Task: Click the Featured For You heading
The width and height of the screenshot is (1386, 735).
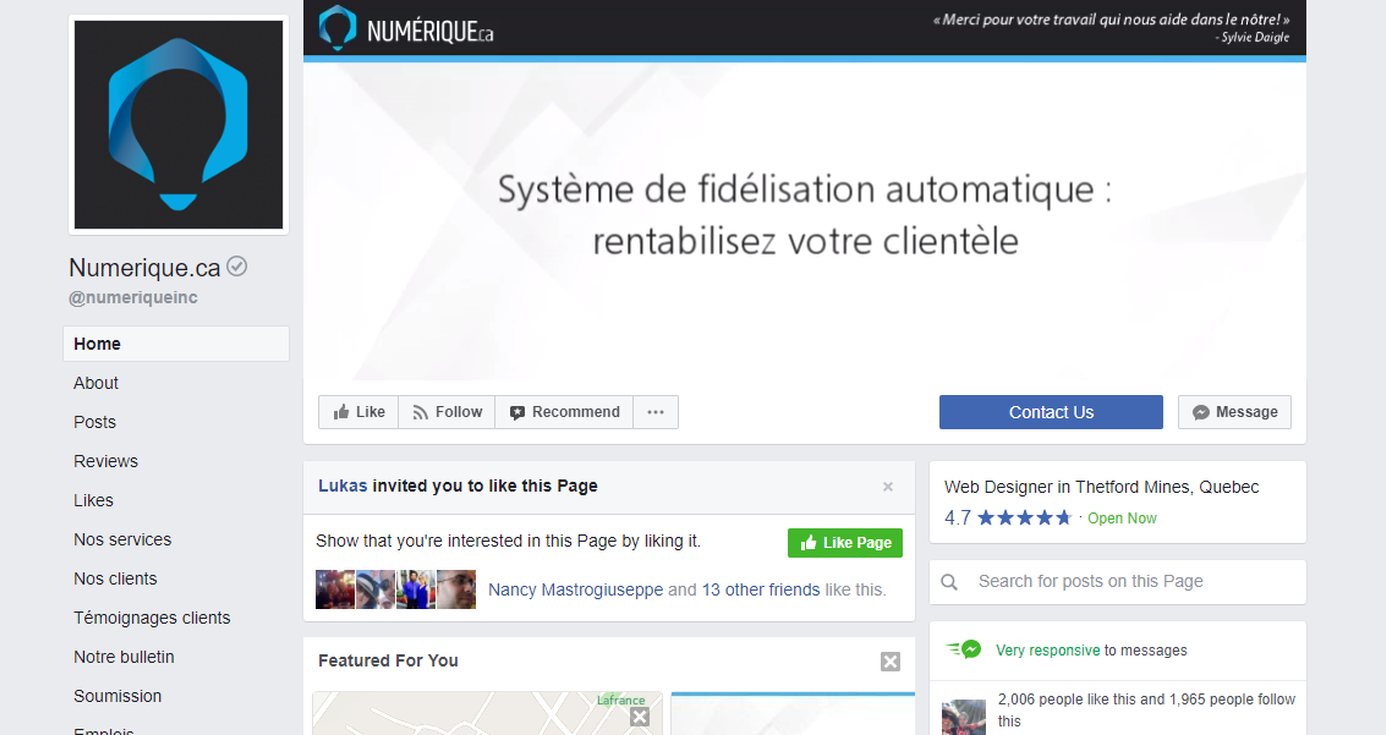Action: (x=388, y=660)
